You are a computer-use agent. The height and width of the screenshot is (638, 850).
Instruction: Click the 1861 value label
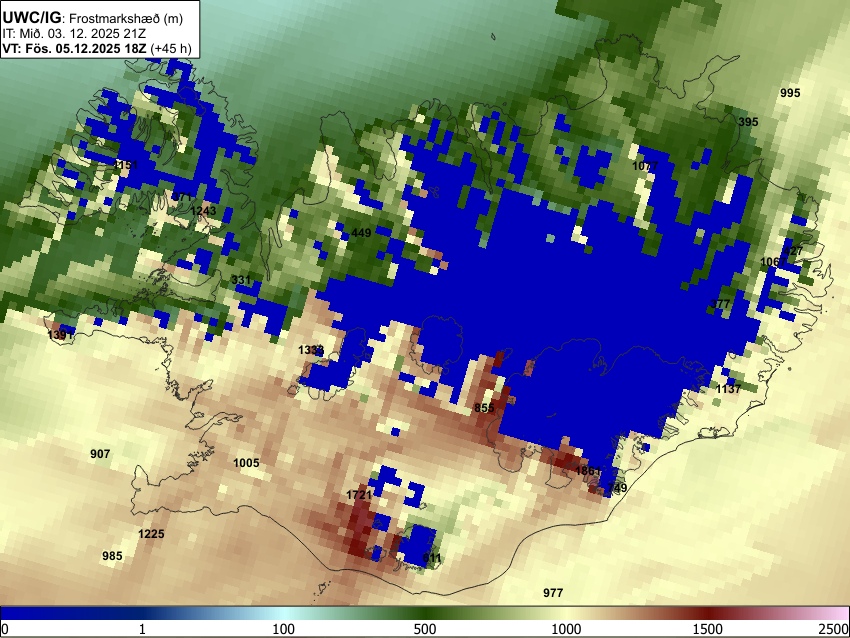click(588, 471)
